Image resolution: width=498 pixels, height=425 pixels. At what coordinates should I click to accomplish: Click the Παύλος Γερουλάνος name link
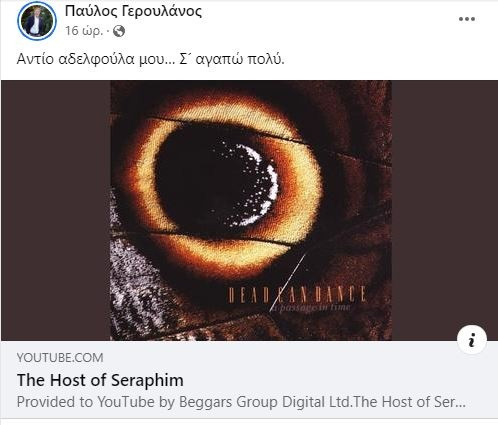[x=133, y=11]
